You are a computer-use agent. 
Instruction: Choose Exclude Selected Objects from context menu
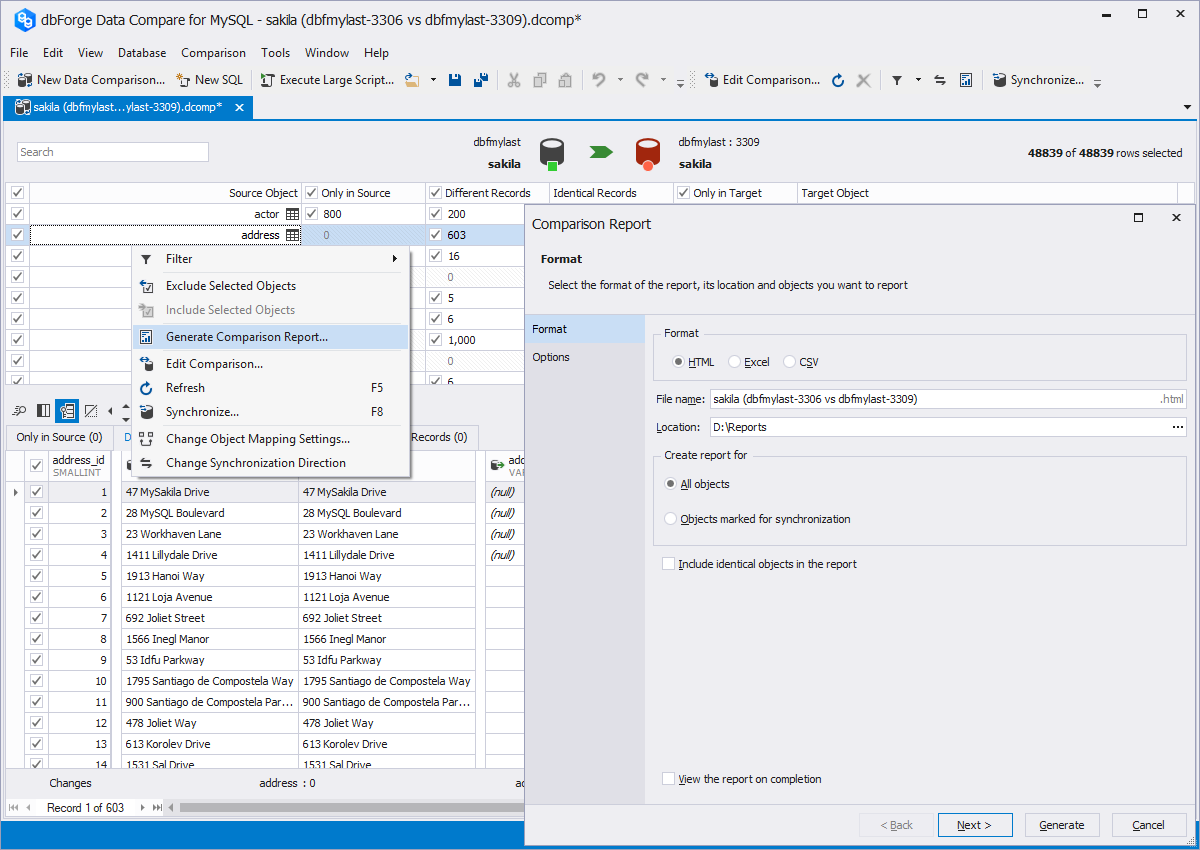point(230,286)
